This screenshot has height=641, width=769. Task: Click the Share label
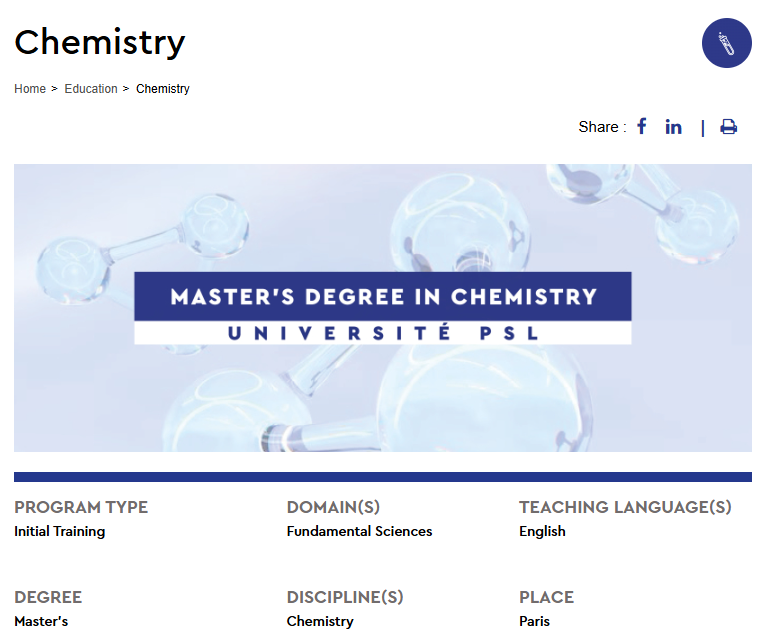point(602,127)
